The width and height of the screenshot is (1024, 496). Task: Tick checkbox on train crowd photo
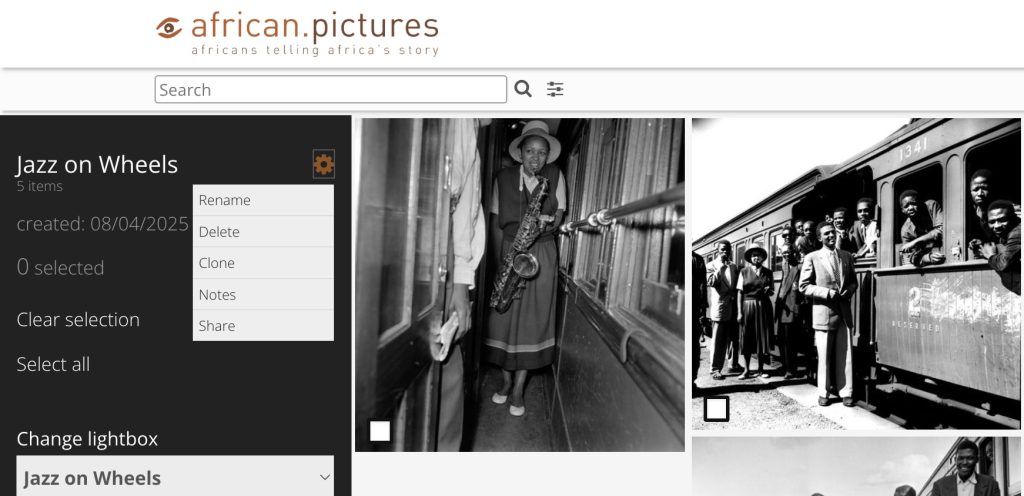coord(716,409)
